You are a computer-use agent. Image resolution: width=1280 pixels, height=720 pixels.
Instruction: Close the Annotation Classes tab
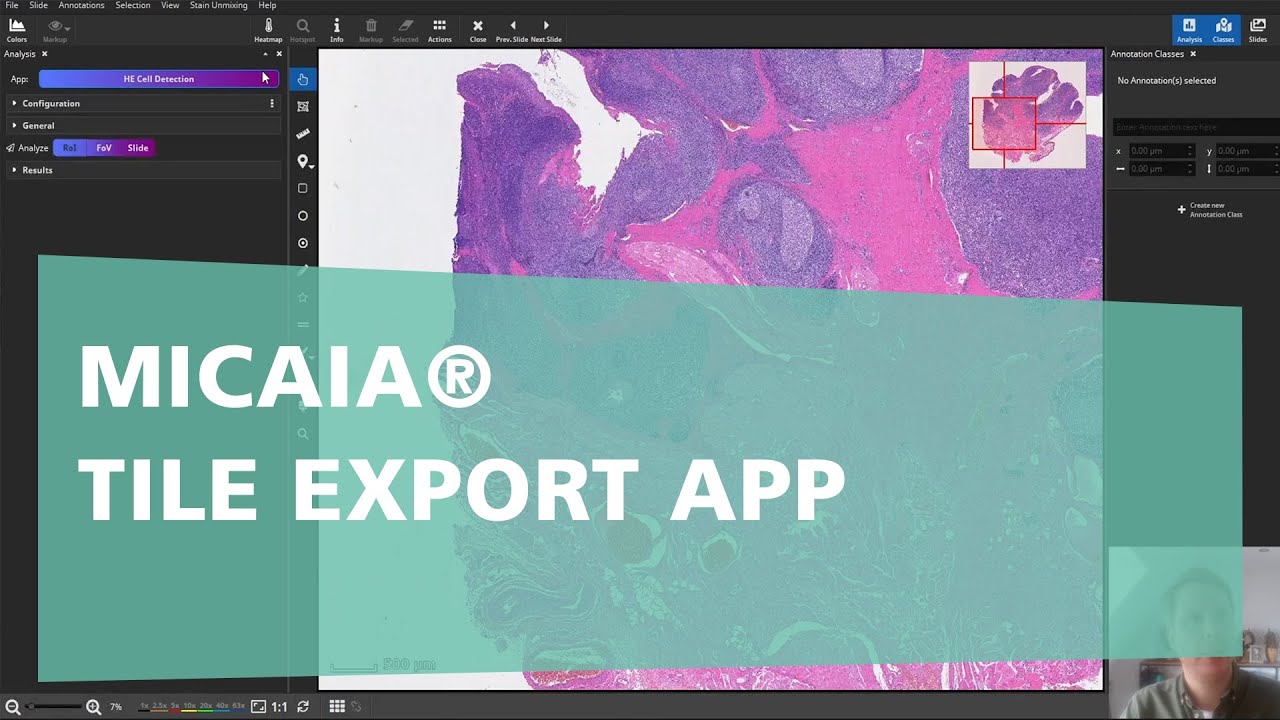tap(1193, 54)
